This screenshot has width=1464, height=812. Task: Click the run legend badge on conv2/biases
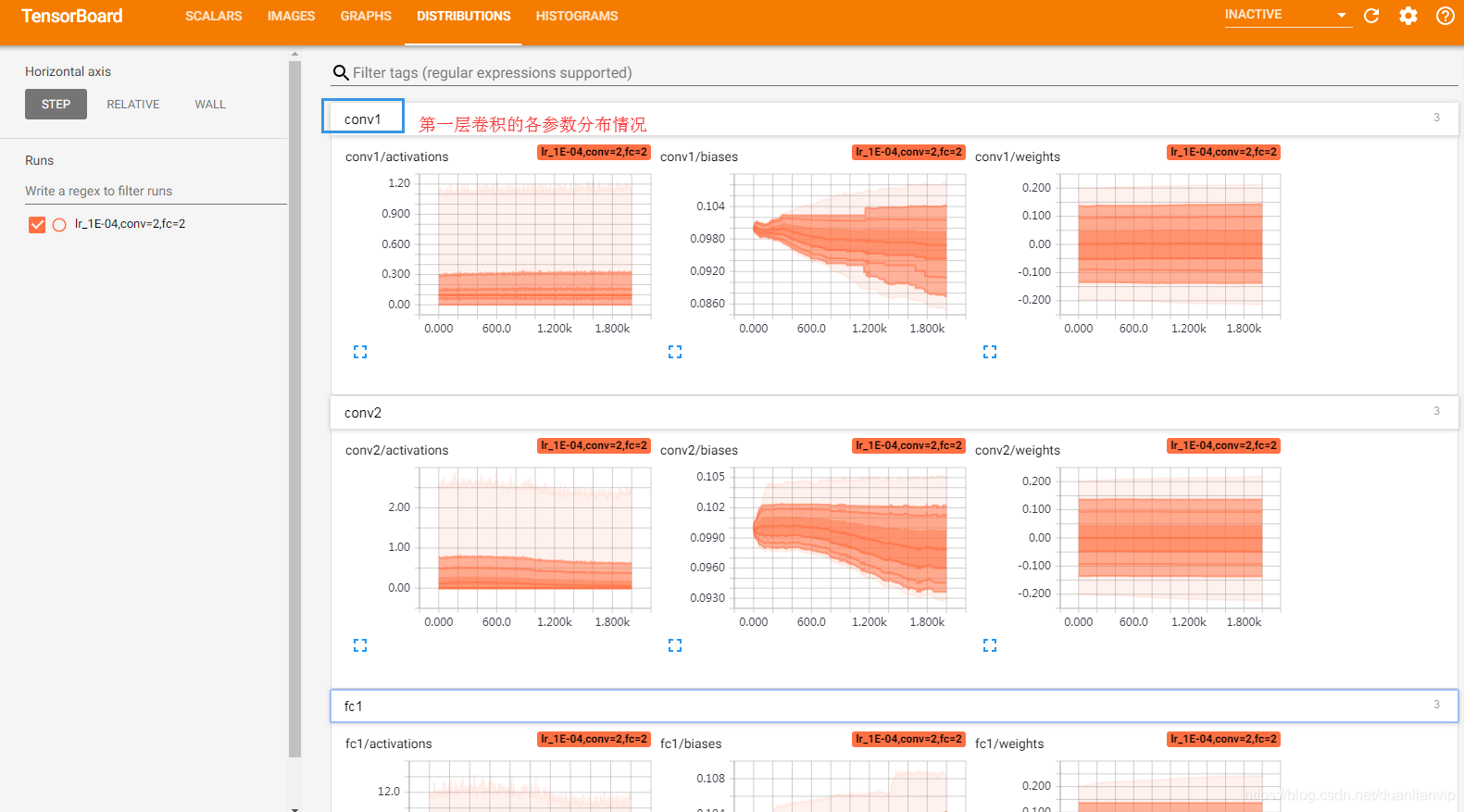(x=908, y=445)
